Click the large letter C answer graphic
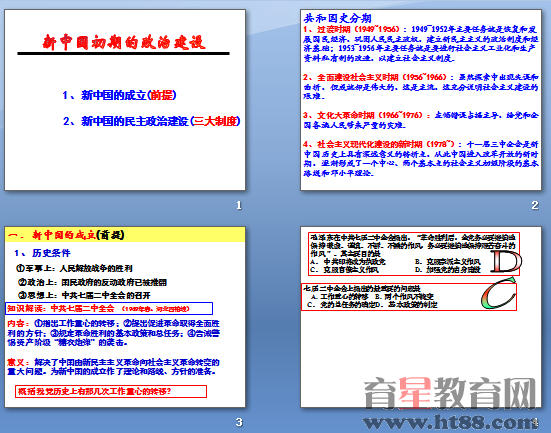This screenshot has width=551, height=433. click(x=498, y=293)
